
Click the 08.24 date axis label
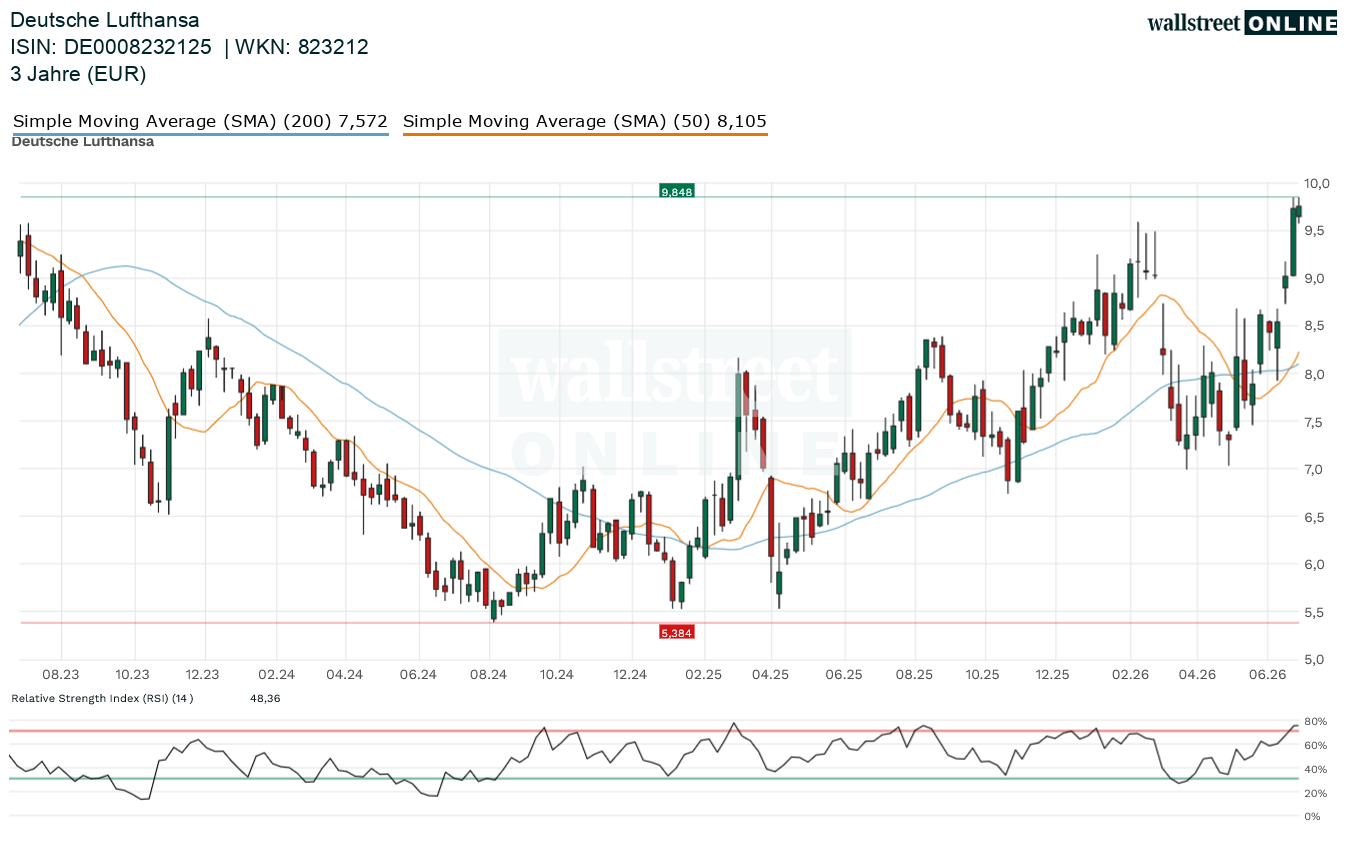(489, 675)
